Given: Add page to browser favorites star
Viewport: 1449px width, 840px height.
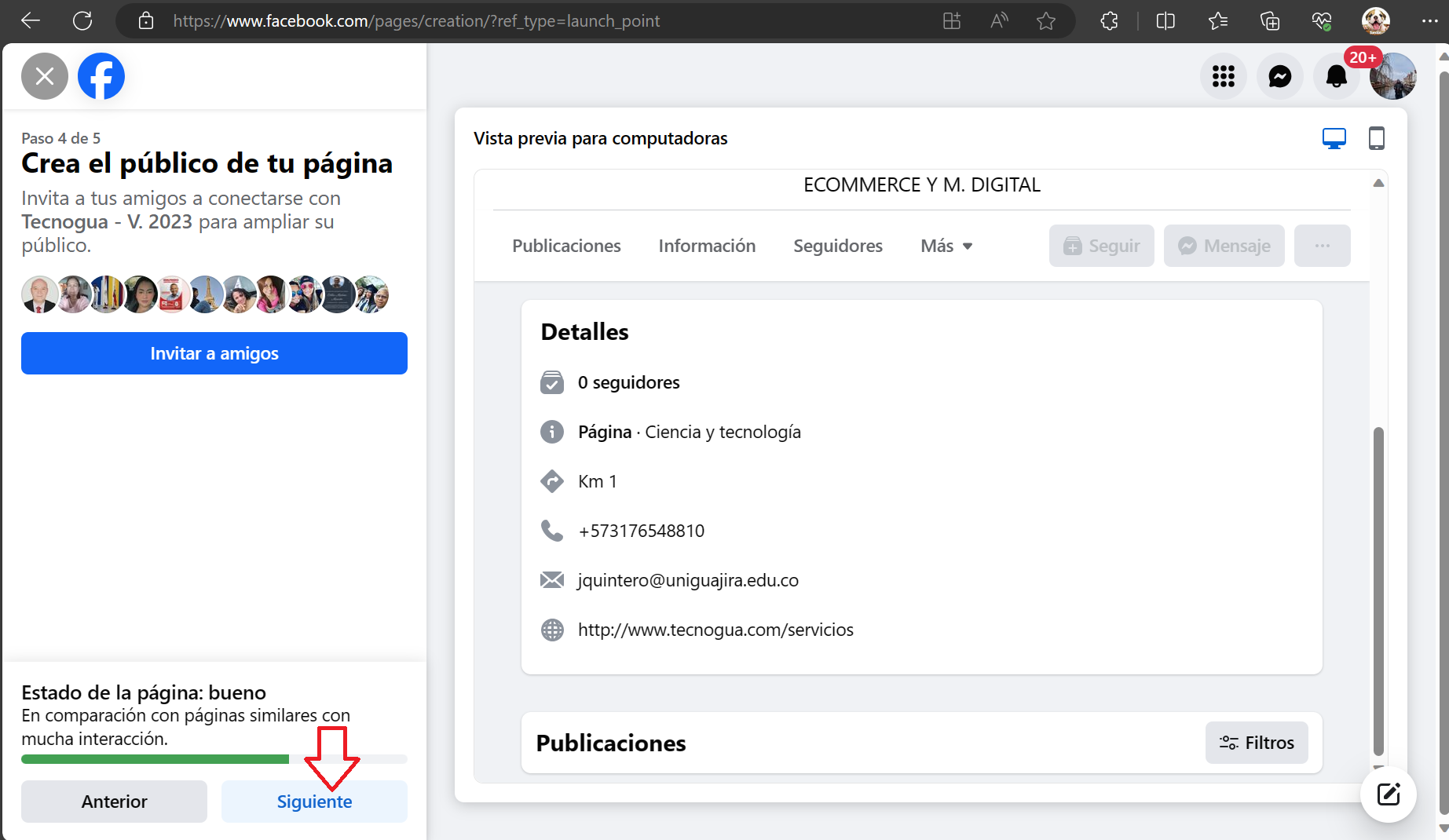Looking at the screenshot, I should coord(1045,21).
